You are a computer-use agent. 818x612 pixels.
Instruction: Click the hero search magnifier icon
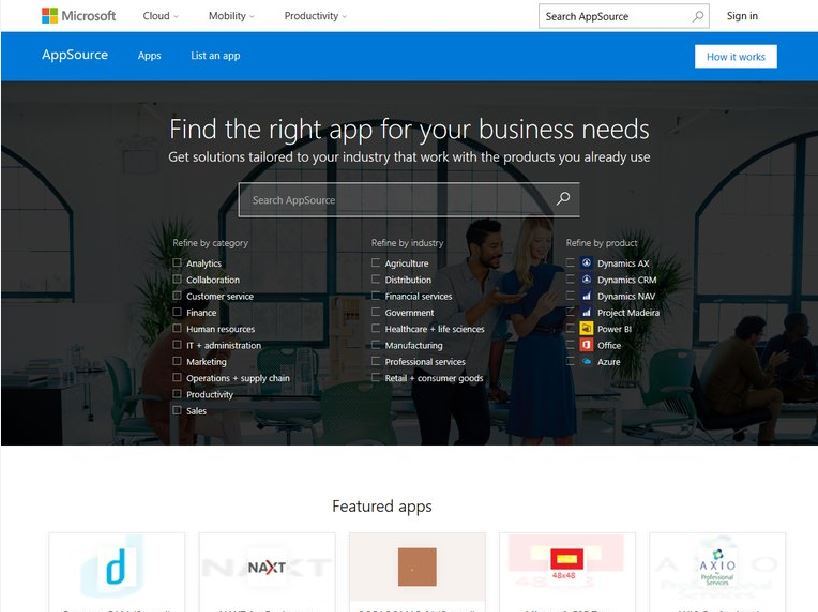563,199
